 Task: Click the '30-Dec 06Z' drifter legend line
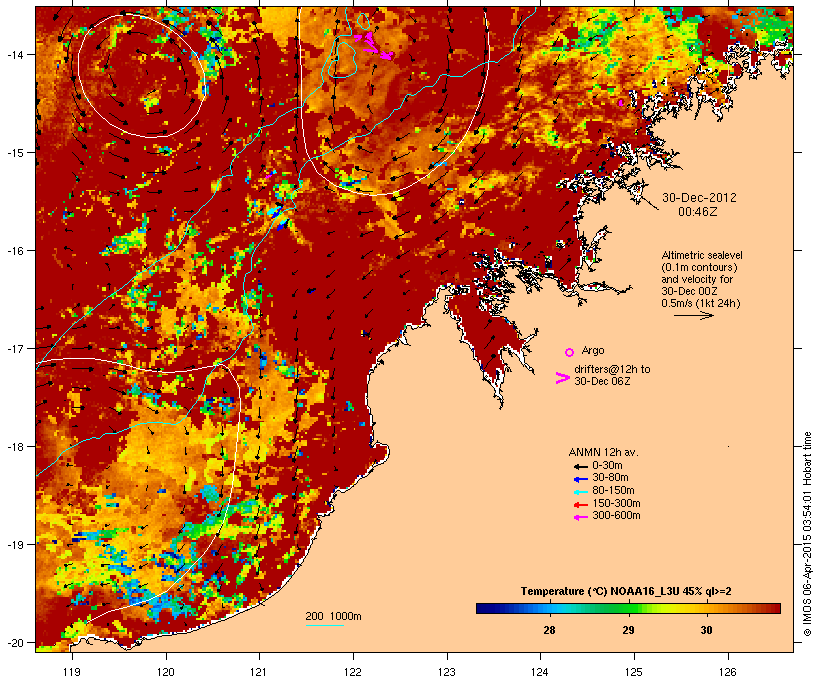(x=602, y=381)
